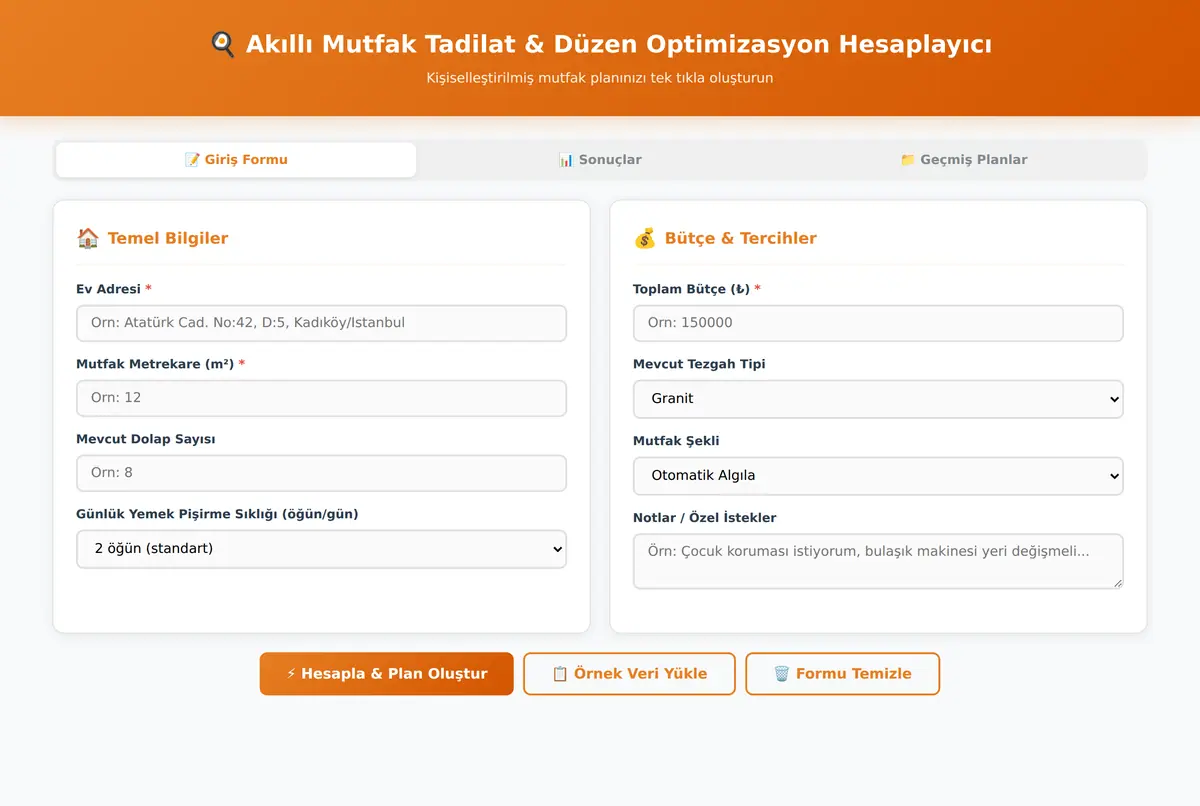
Task: Click the frying pan icon in the header
Action: pyautogui.click(x=222, y=44)
